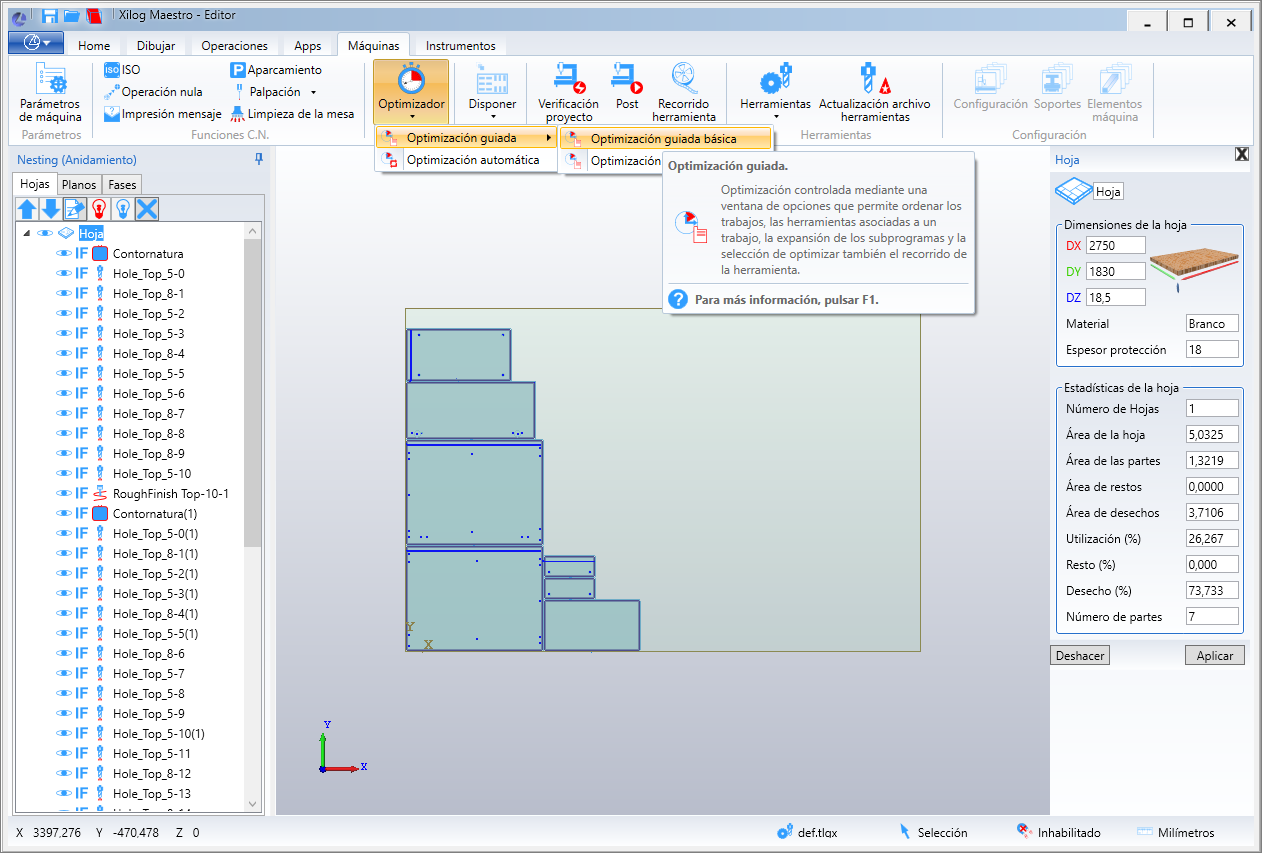The image size is (1262, 853).
Task: Toggle eye for RoughFinish Top-10-1
Action: pyautogui.click(x=64, y=493)
